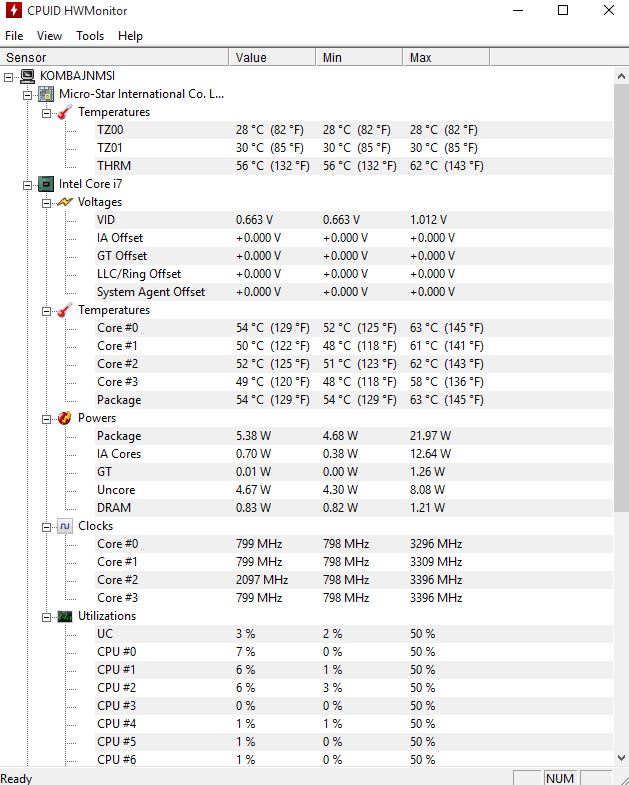
Task: Click the HWMonitor app icon in title bar
Action: 14,11
